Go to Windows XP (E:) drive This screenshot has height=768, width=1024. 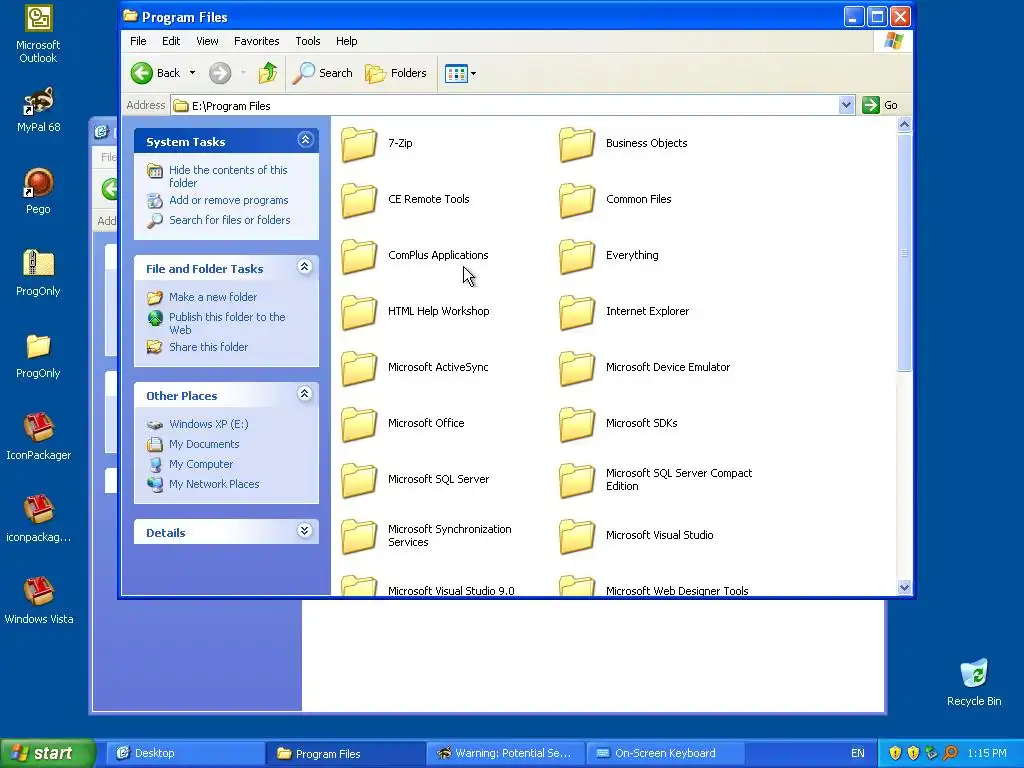pyautogui.click(x=208, y=424)
